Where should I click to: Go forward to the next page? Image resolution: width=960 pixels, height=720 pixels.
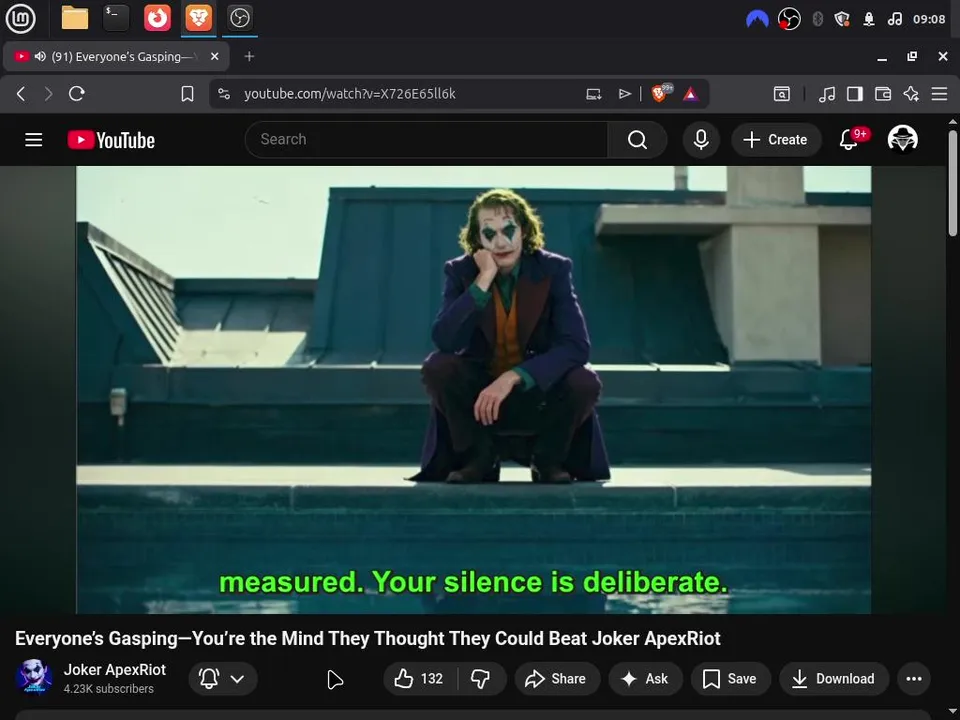click(x=48, y=94)
